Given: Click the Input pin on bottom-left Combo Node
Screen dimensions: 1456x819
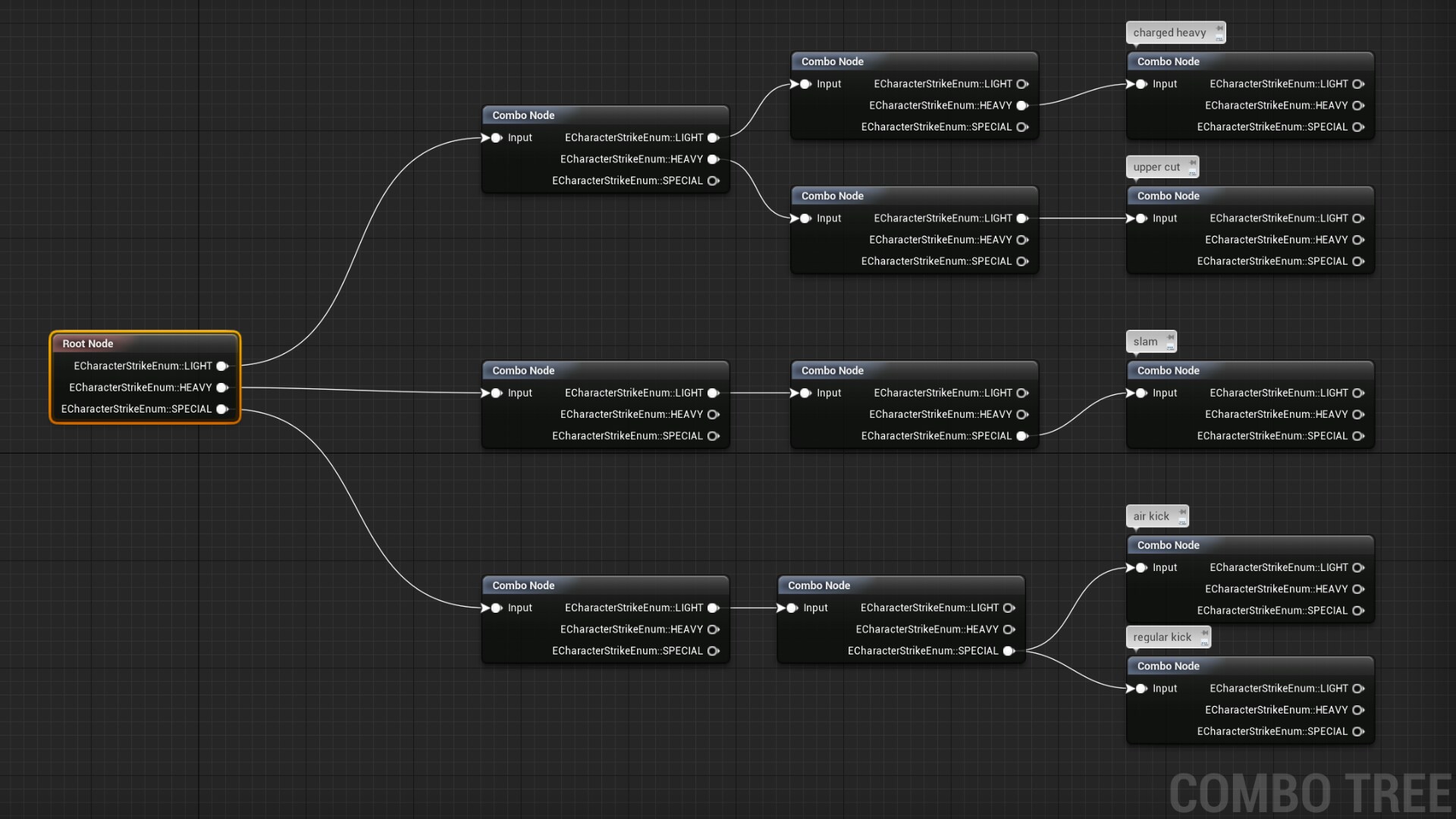Looking at the screenshot, I should click(x=497, y=607).
